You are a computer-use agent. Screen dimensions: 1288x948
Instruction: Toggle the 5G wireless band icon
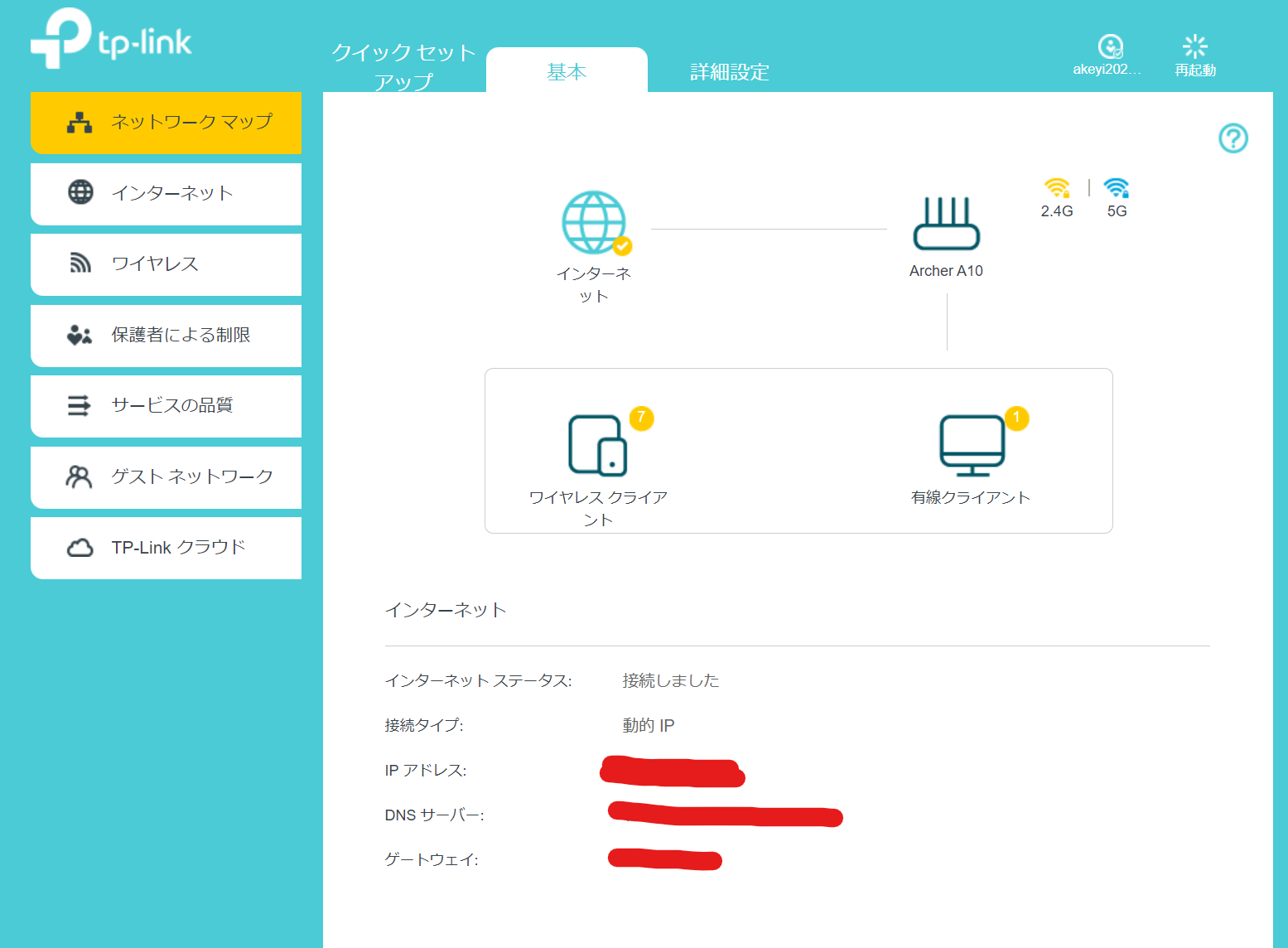tap(1116, 188)
